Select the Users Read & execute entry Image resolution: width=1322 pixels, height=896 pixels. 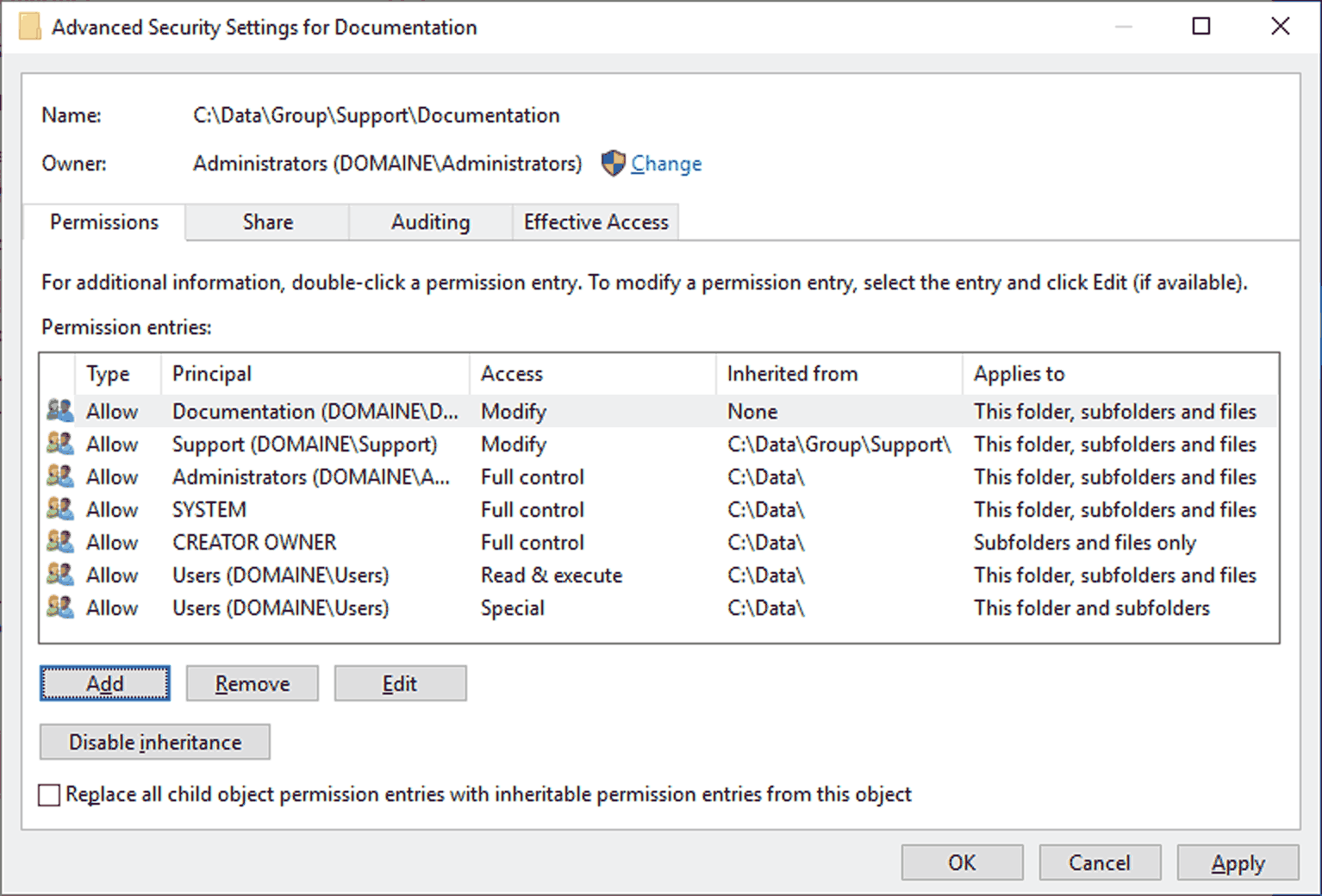click(x=660, y=575)
